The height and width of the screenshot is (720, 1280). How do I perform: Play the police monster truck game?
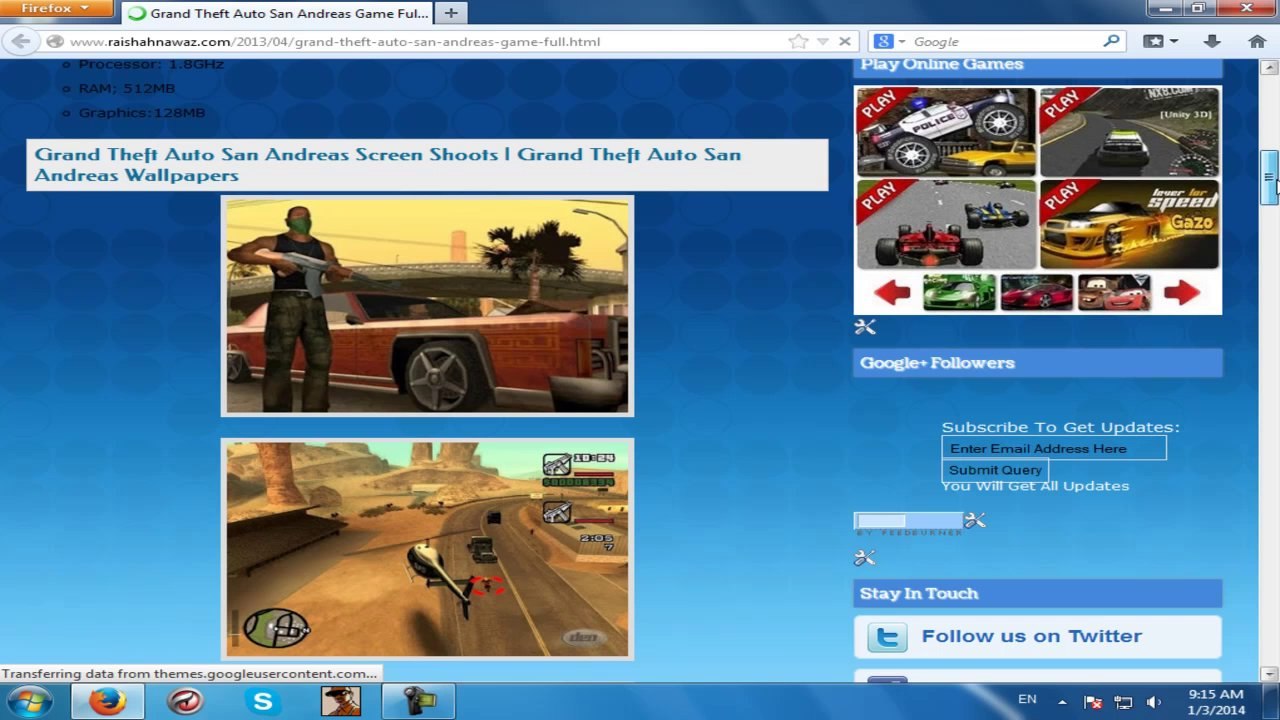[946, 132]
